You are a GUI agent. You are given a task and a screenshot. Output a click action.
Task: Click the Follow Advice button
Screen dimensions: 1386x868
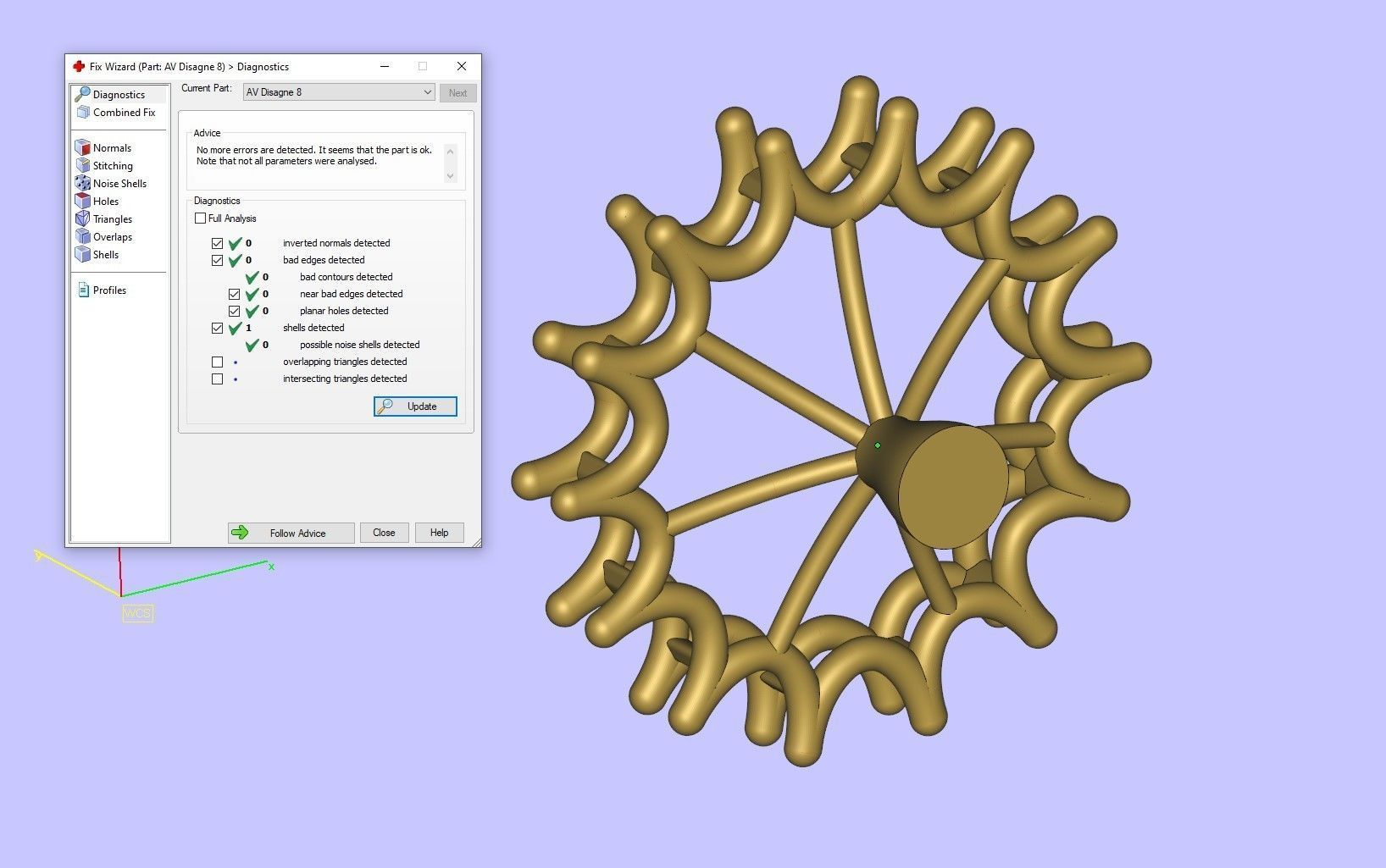(291, 533)
